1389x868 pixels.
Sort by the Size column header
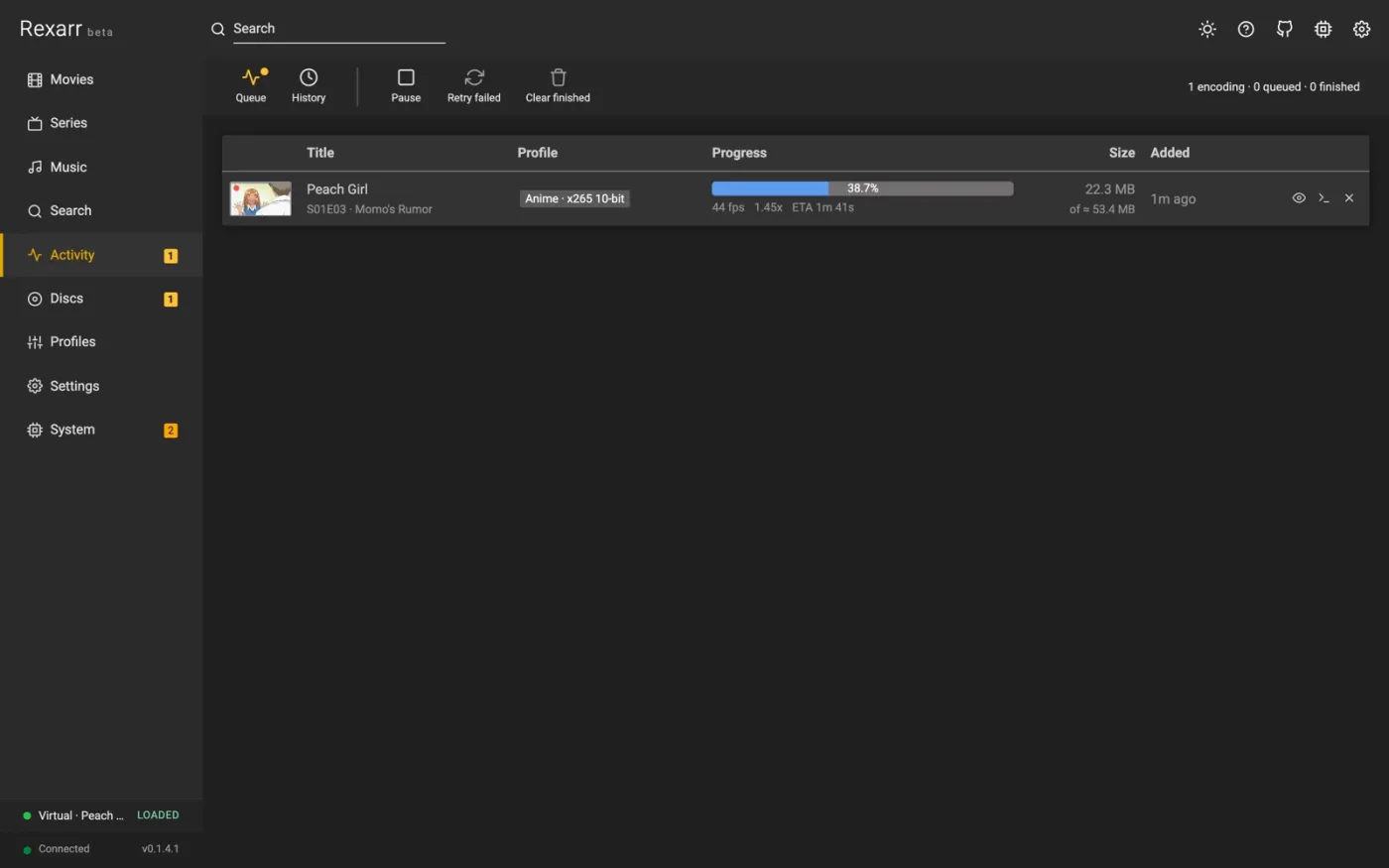pos(1121,153)
